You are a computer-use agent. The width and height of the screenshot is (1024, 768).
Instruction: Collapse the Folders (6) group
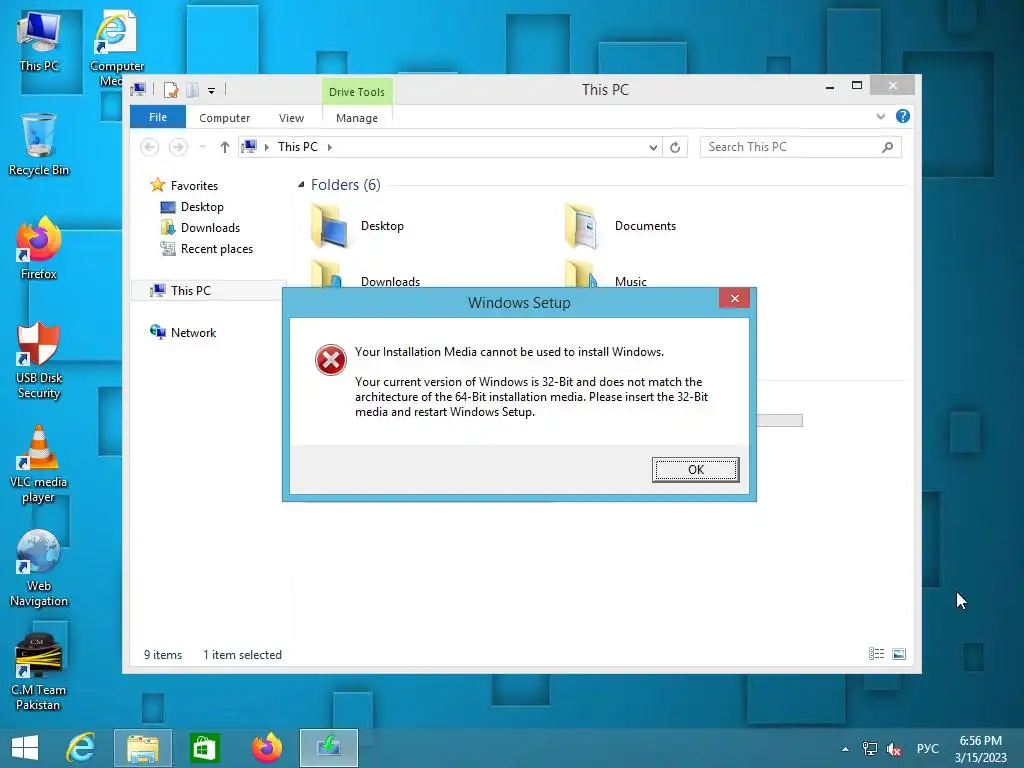301,185
